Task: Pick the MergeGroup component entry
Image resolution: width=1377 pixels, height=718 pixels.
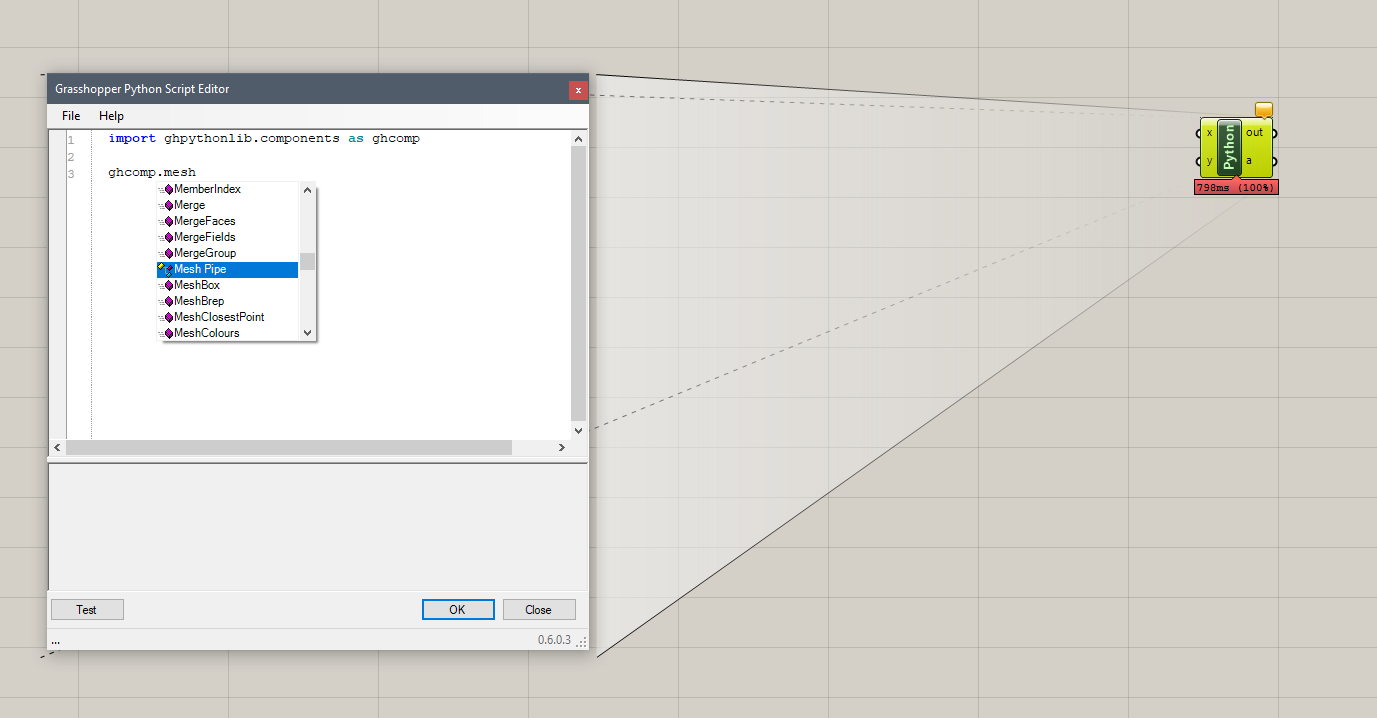Action: [202, 253]
